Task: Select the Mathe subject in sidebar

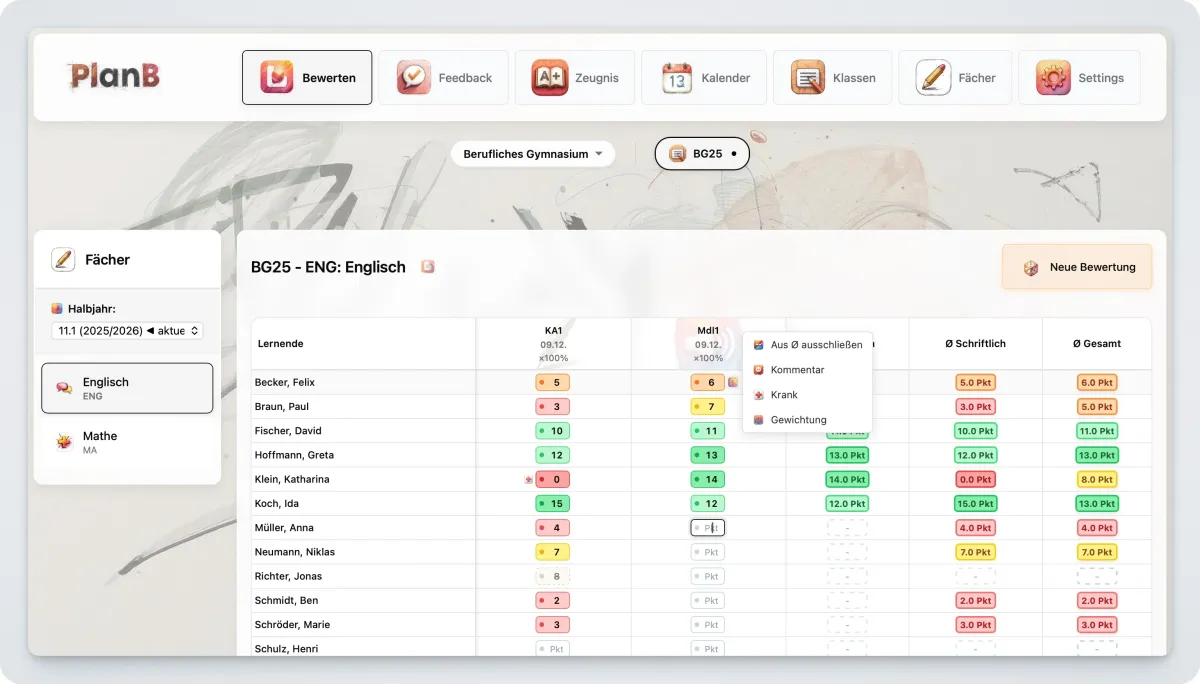Action: click(x=127, y=442)
